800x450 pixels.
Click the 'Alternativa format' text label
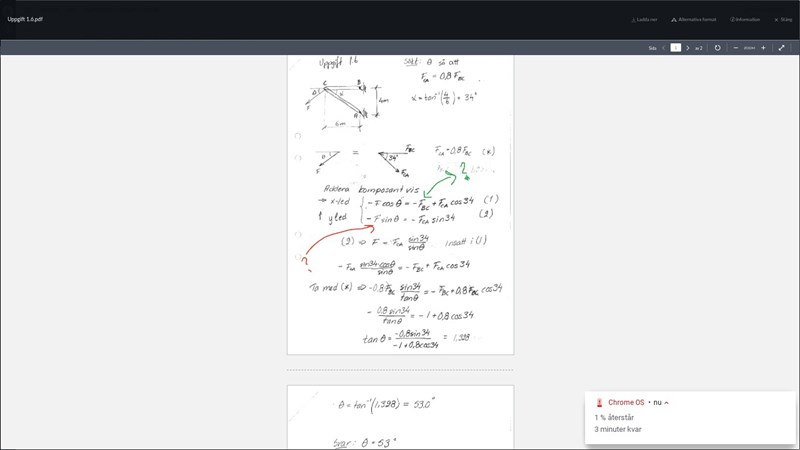[x=697, y=19]
